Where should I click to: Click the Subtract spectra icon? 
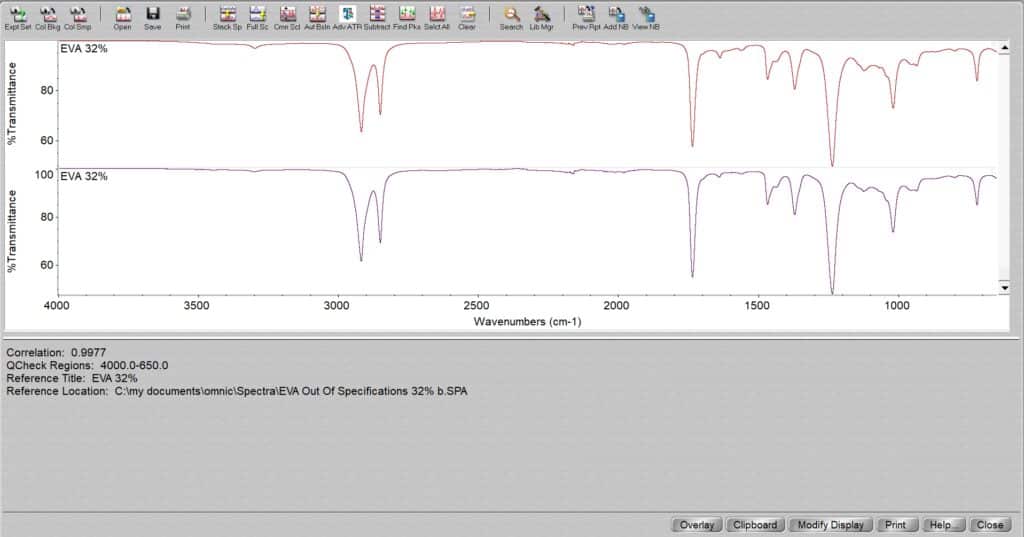click(377, 16)
